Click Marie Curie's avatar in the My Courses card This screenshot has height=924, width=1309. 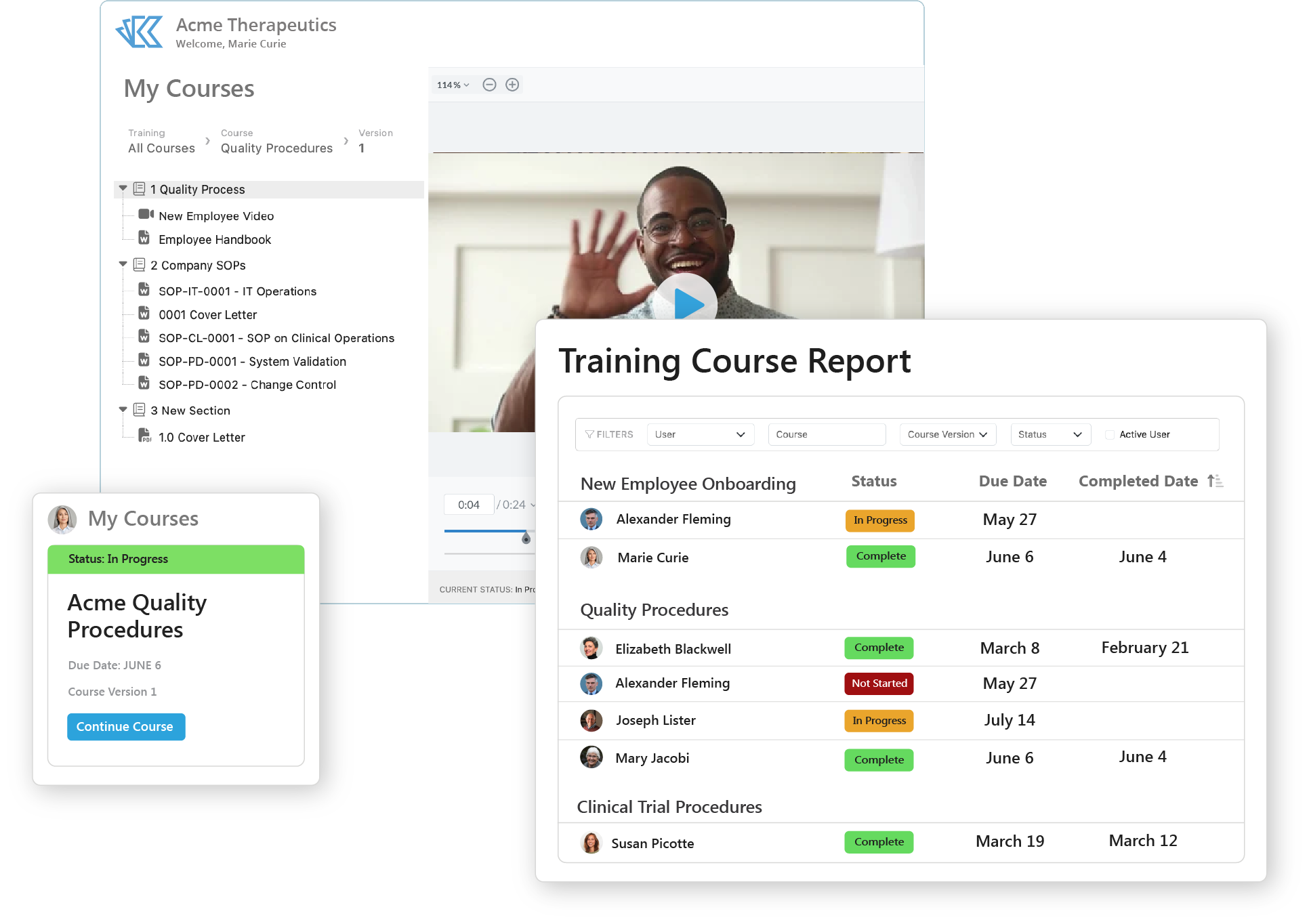62,520
